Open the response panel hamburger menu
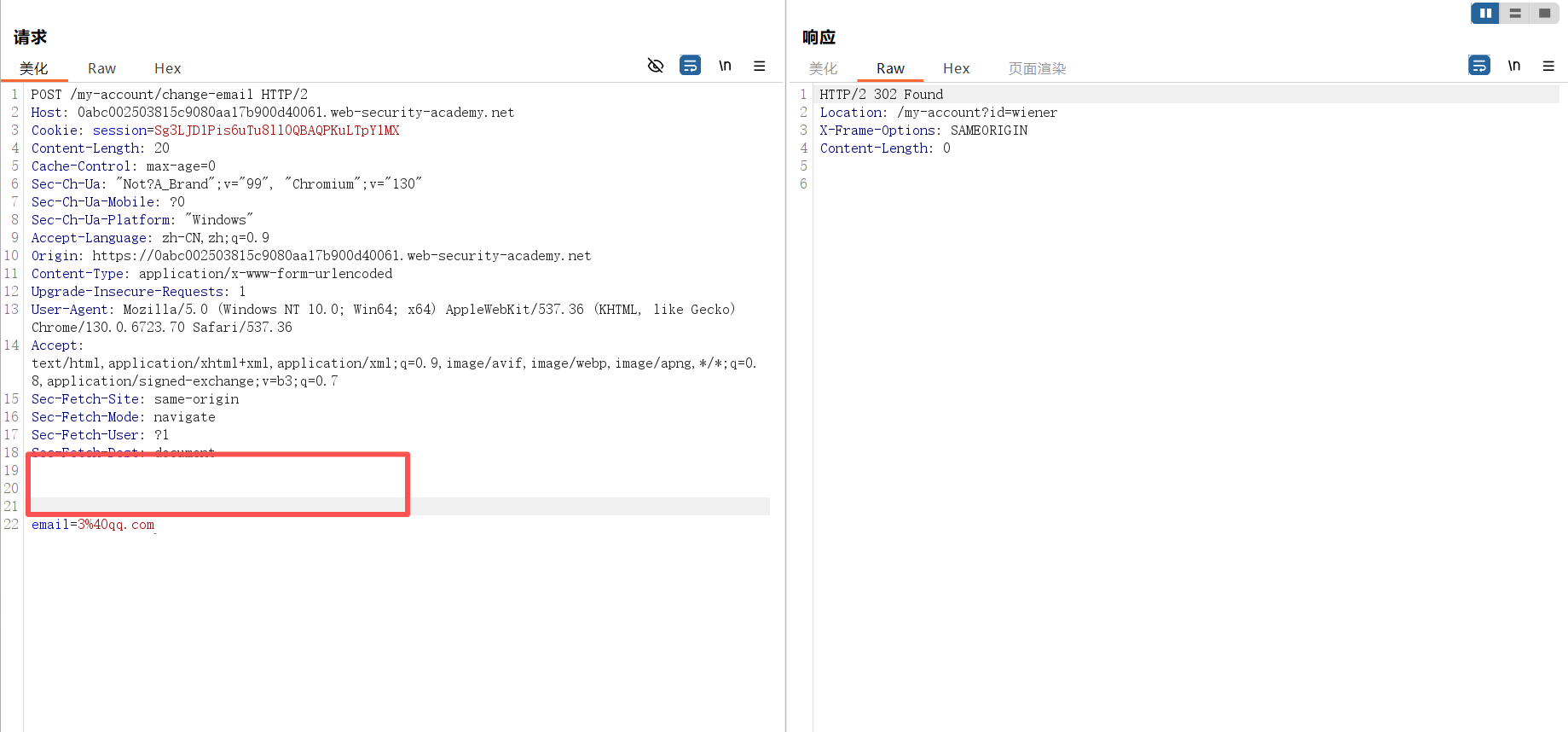 point(1548,66)
